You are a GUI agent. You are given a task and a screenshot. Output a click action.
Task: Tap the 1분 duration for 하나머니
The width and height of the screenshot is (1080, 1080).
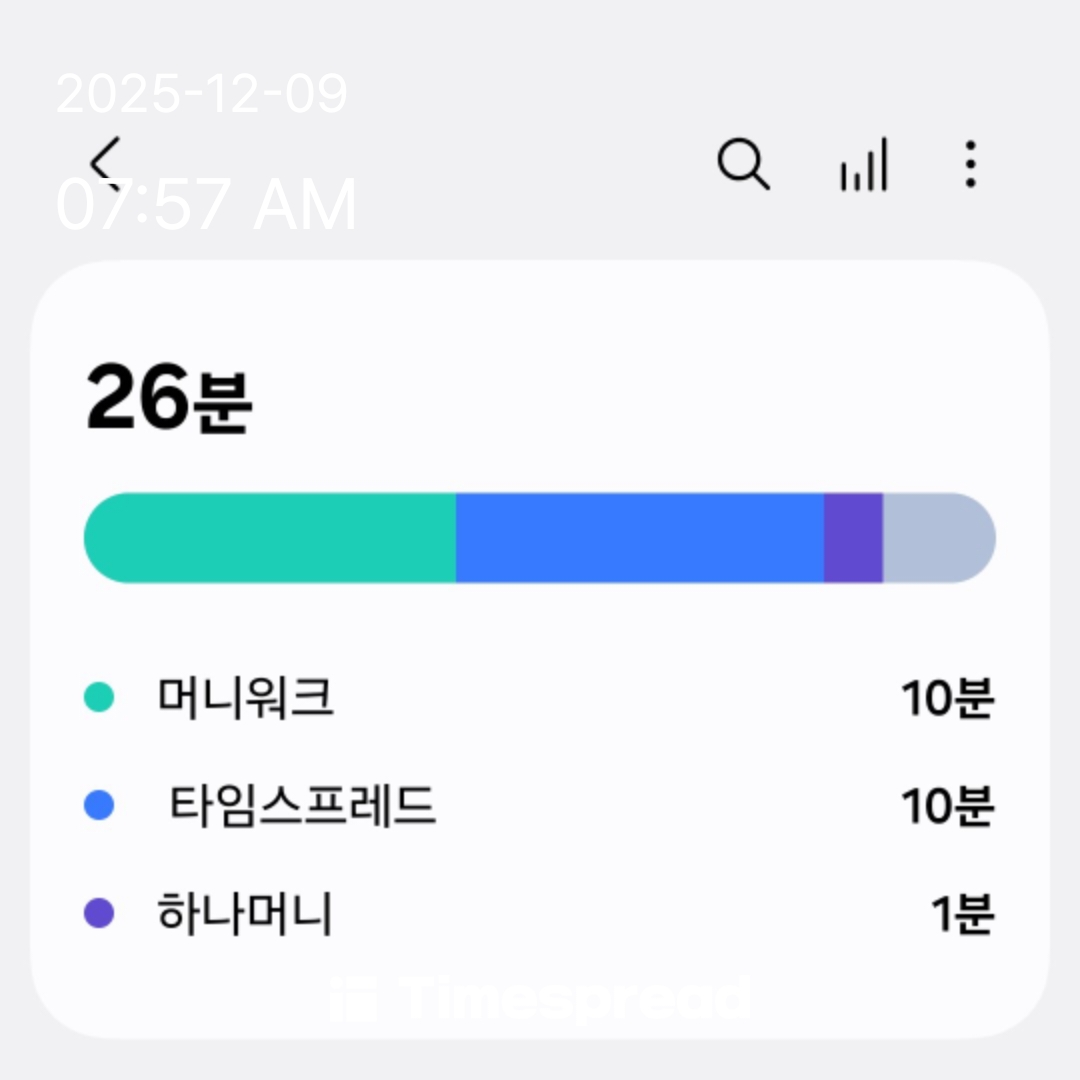[x=962, y=914]
